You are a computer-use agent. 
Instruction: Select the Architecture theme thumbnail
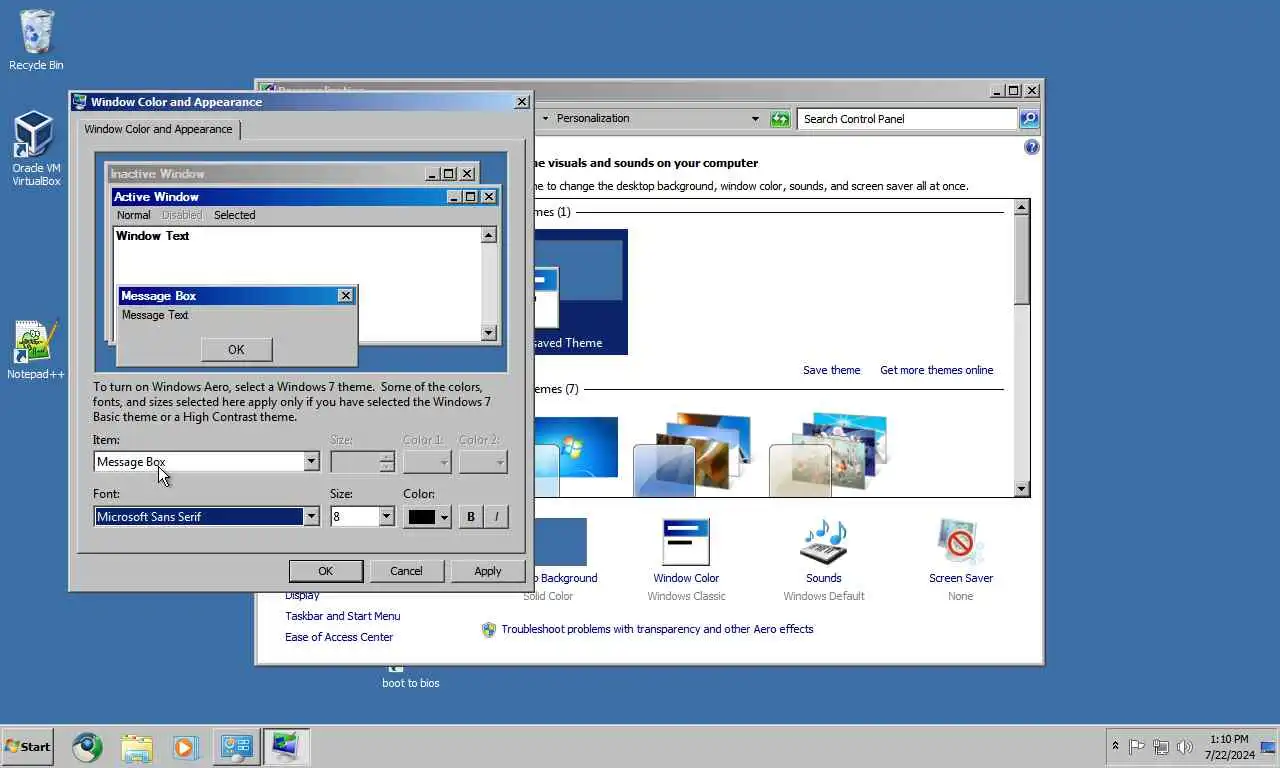pos(692,455)
